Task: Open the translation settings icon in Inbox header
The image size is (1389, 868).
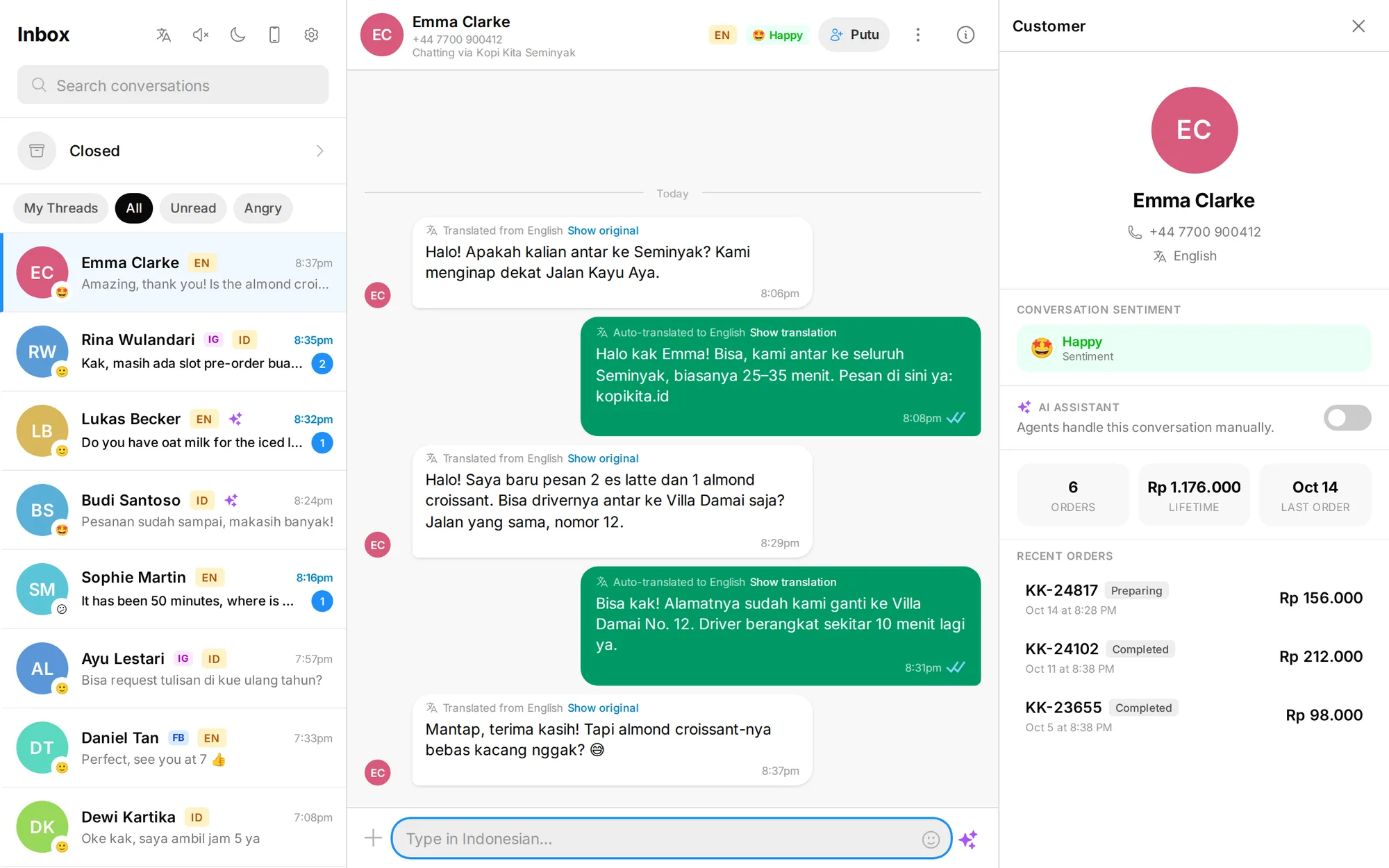Action: (x=164, y=35)
